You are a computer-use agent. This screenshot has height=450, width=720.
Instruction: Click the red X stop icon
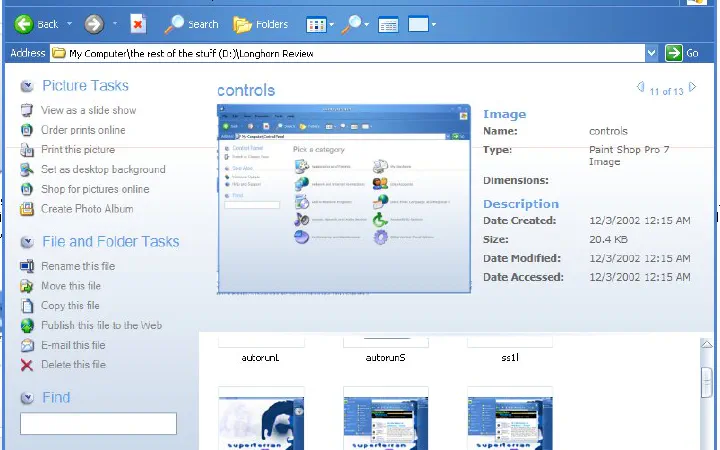click(138, 24)
